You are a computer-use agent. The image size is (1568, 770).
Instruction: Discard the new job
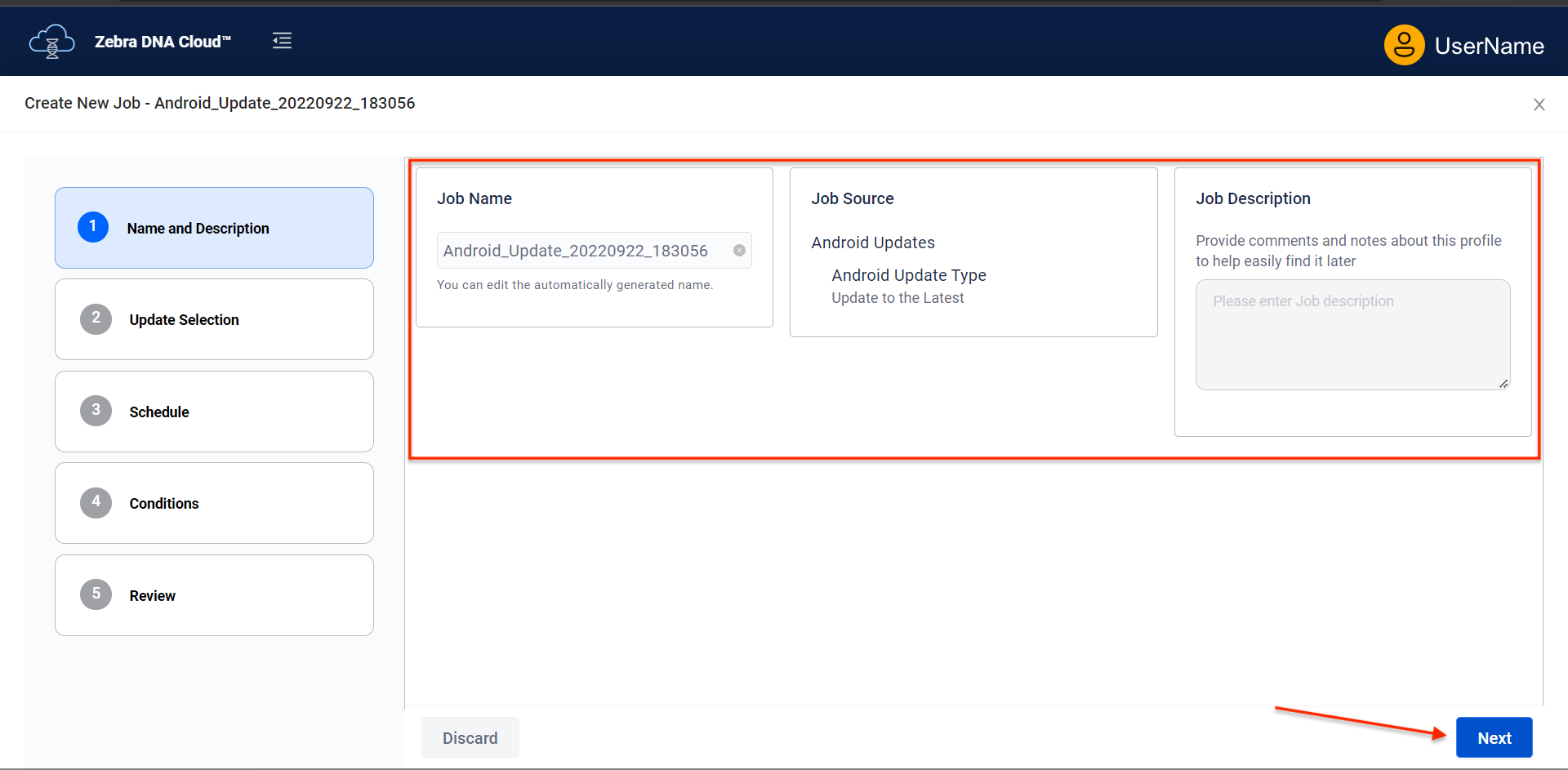470,738
